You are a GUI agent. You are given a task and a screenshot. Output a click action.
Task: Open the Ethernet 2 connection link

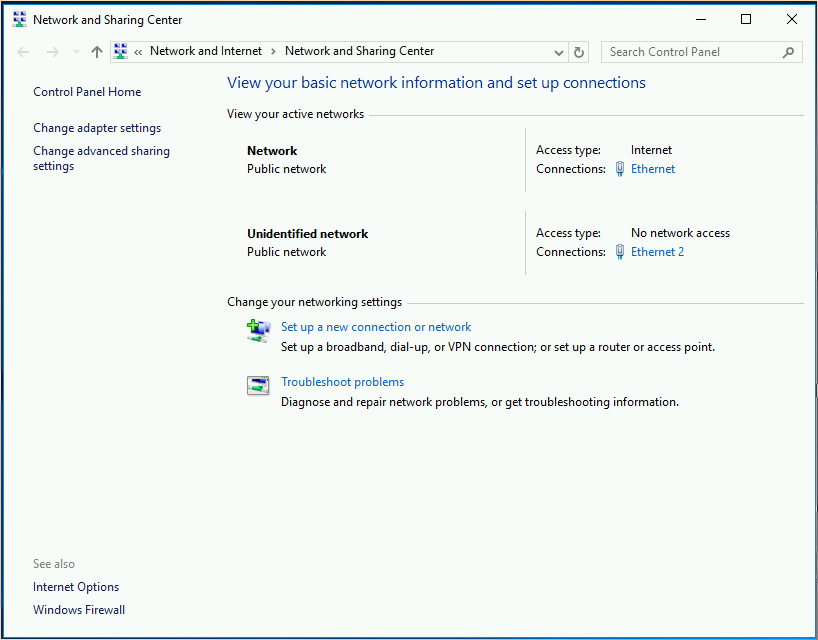click(x=657, y=251)
